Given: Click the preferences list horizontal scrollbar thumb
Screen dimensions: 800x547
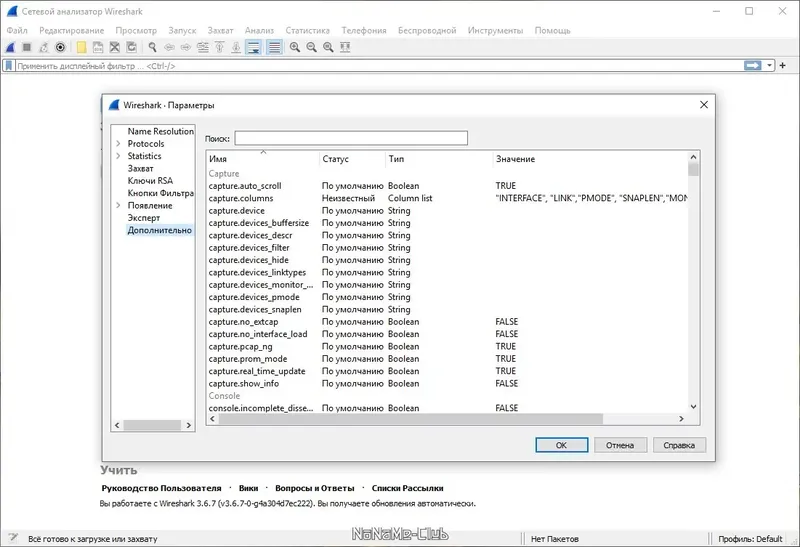Looking at the screenshot, I should (x=411, y=419).
